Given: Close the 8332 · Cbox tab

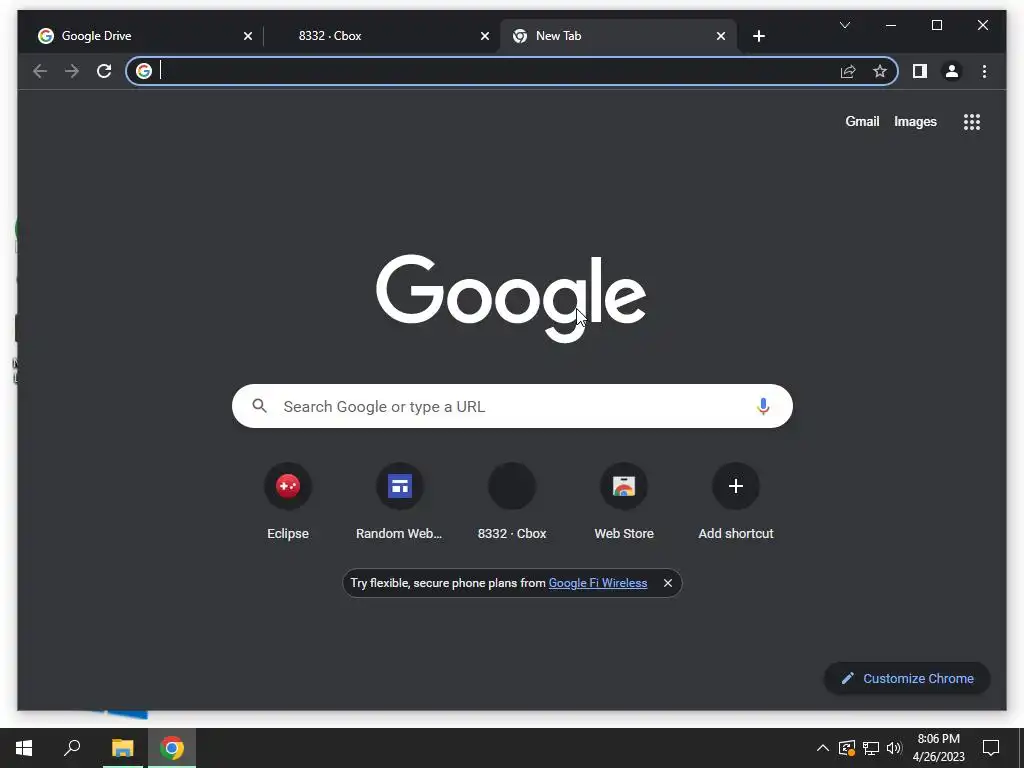Looking at the screenshot, I should coord(485,36).
